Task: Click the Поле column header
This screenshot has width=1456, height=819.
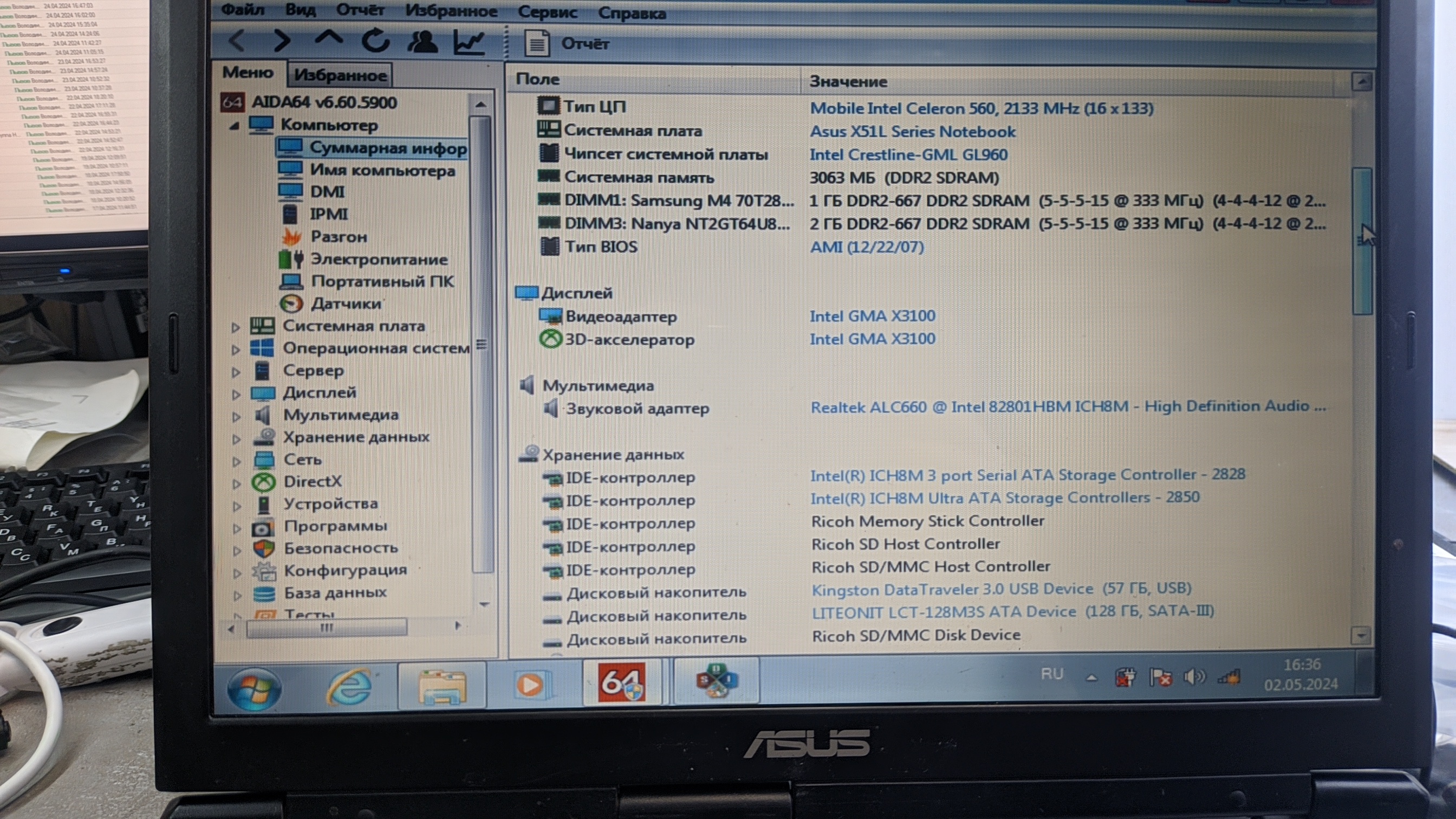Action: click(653, 79)
